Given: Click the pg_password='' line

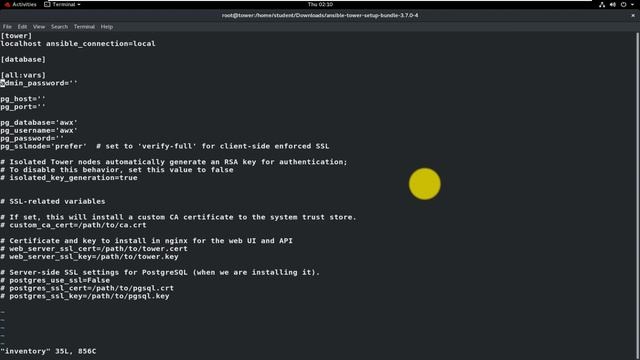Looking at the screenshot, I should click(x=32, y=138).
